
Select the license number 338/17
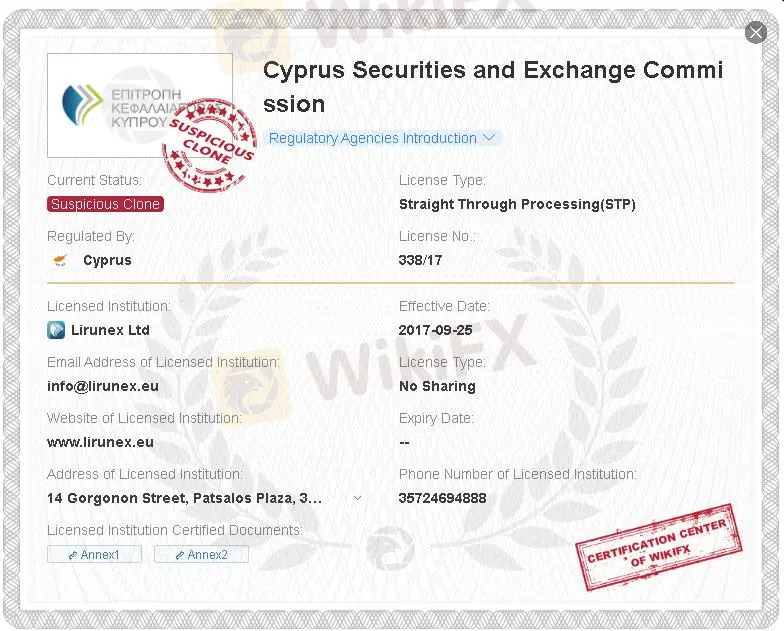(420, 260)
